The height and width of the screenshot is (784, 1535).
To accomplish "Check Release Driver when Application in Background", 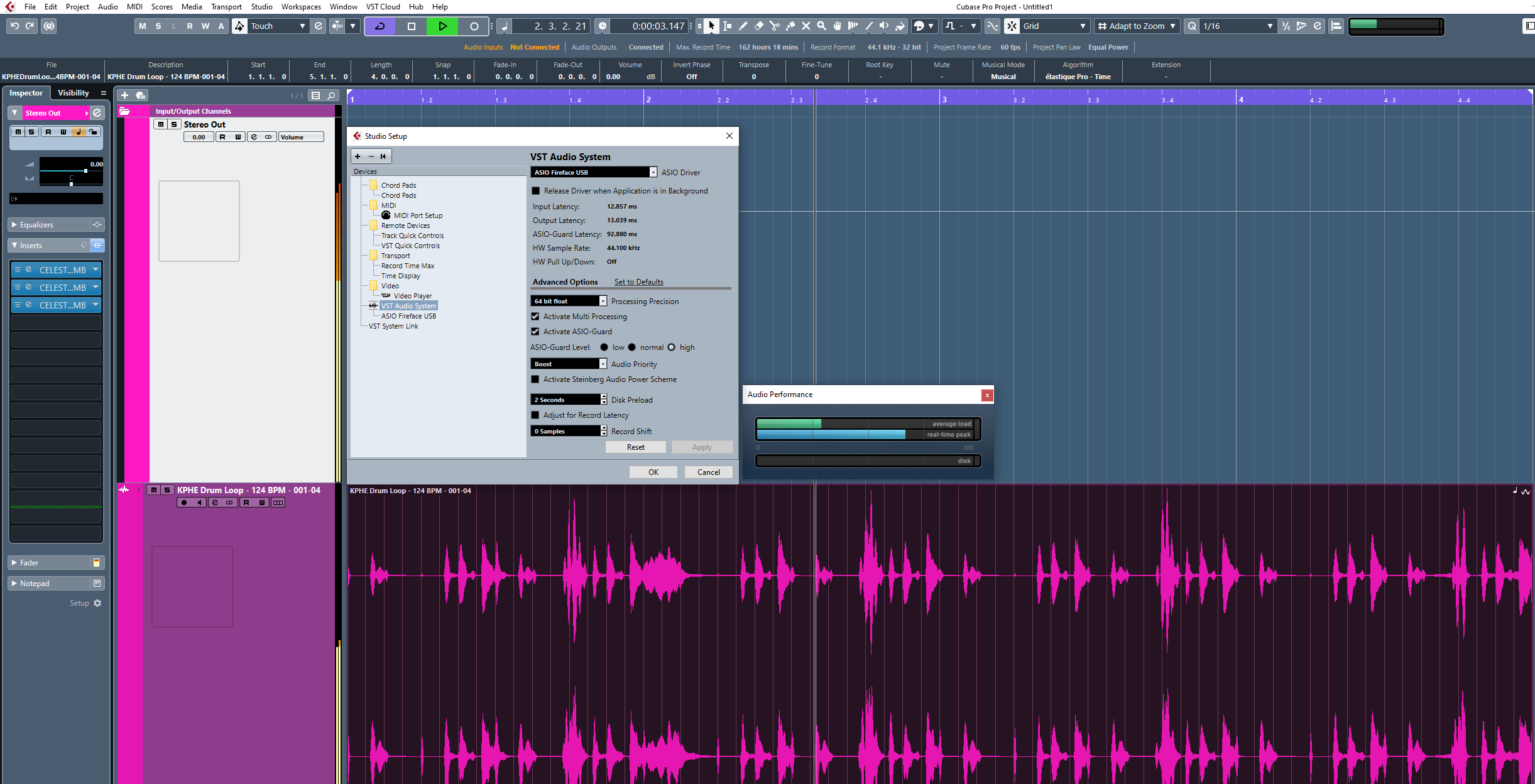I will [x=536, y=191].
